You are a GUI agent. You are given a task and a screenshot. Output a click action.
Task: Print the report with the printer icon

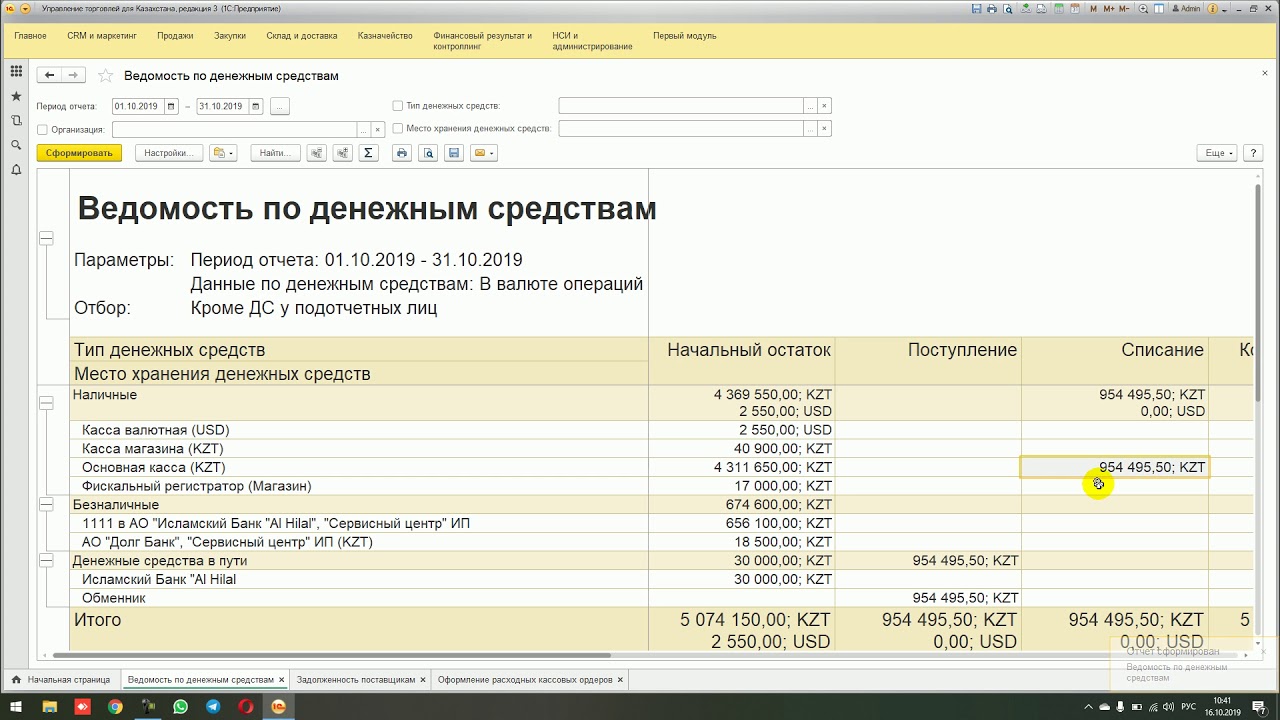coord(402,153)
